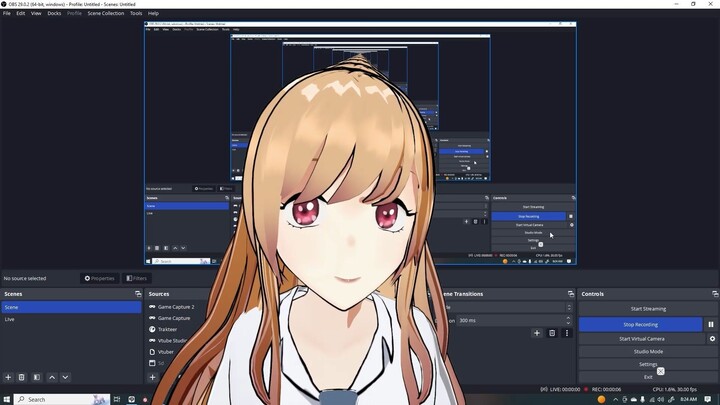Screen dimensions: 720x405
Task: Open source Filters button
Action: (136, 278)
